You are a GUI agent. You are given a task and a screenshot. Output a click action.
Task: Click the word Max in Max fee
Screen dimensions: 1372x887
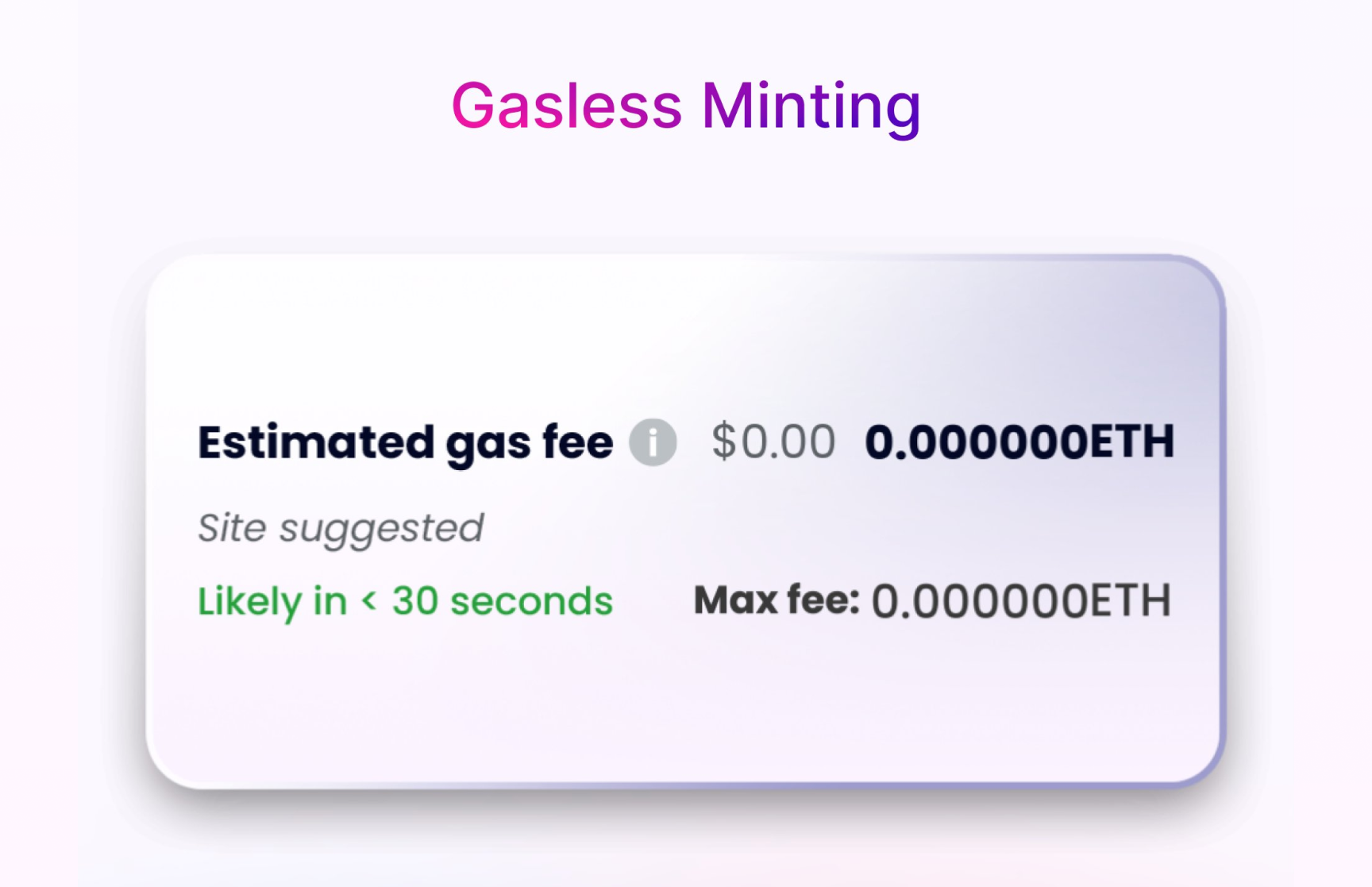(x=735, y=600)
